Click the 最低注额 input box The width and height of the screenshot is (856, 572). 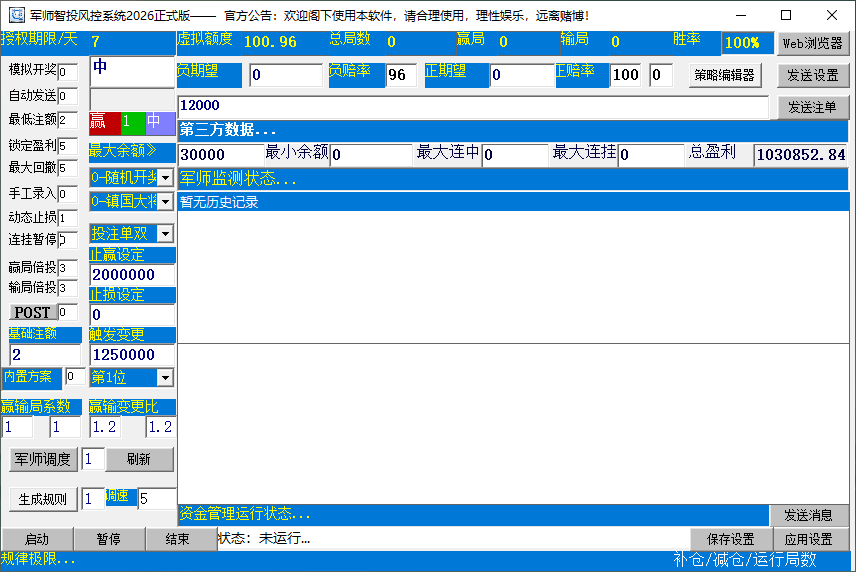coord(68,120)
